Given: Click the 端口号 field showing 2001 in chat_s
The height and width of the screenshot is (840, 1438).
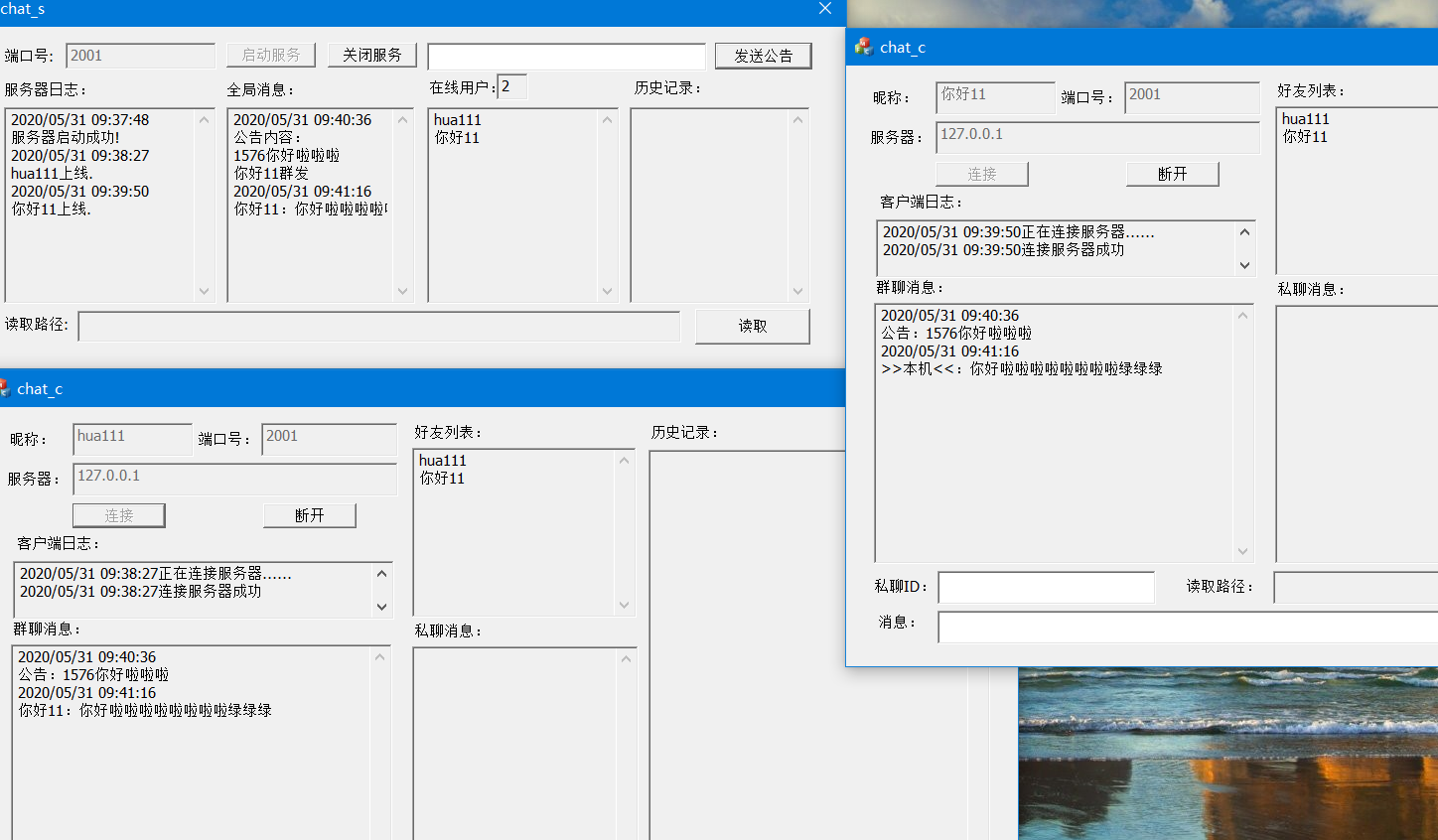Looking at the screenshot, I should tap(139, 56).
